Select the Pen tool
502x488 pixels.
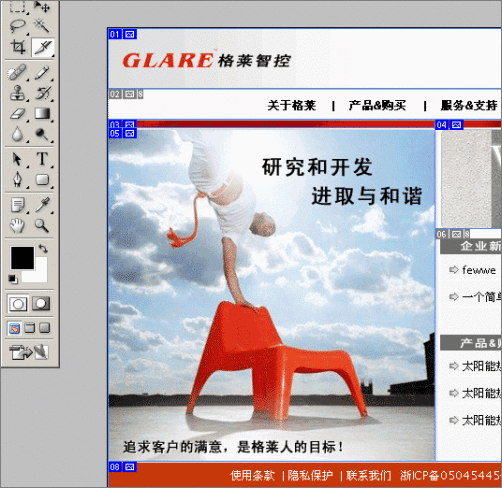[x=17, y=180]
